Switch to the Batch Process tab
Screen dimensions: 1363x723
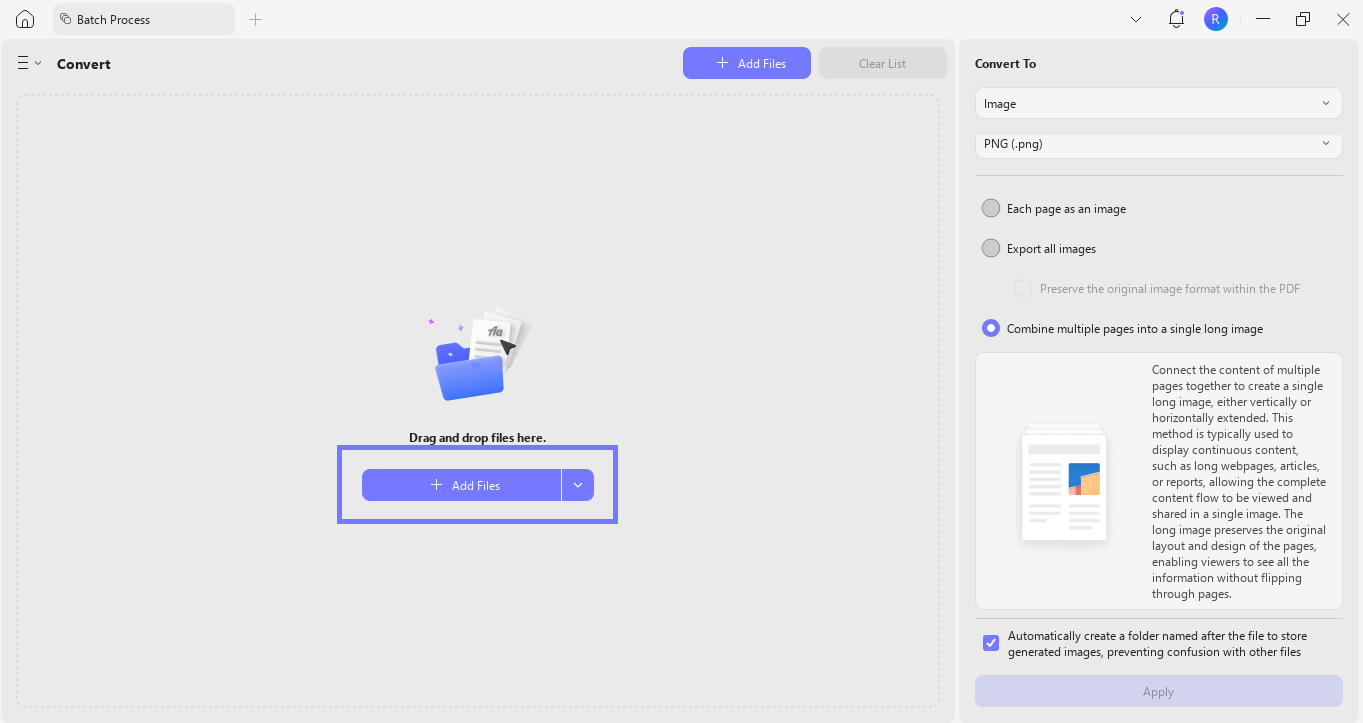point(144,19)
